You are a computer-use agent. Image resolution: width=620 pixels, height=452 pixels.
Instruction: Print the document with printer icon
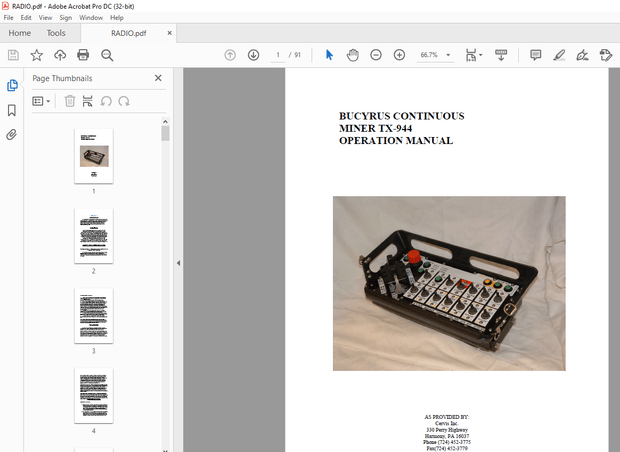[83, 55]
